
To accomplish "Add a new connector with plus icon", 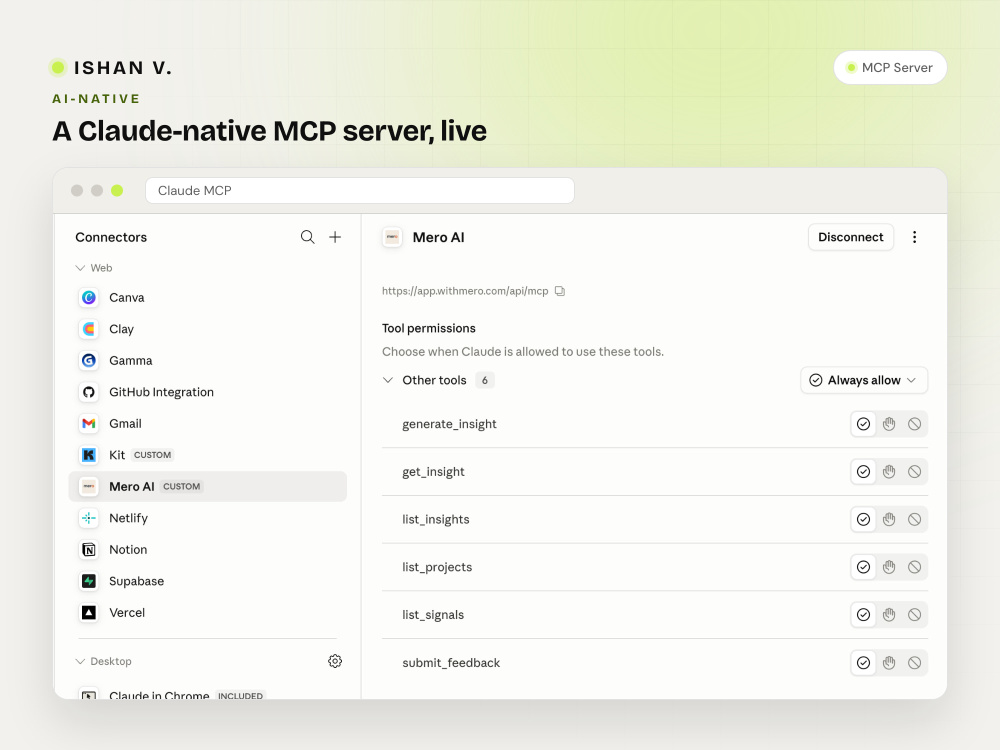I will pos(335,237).
